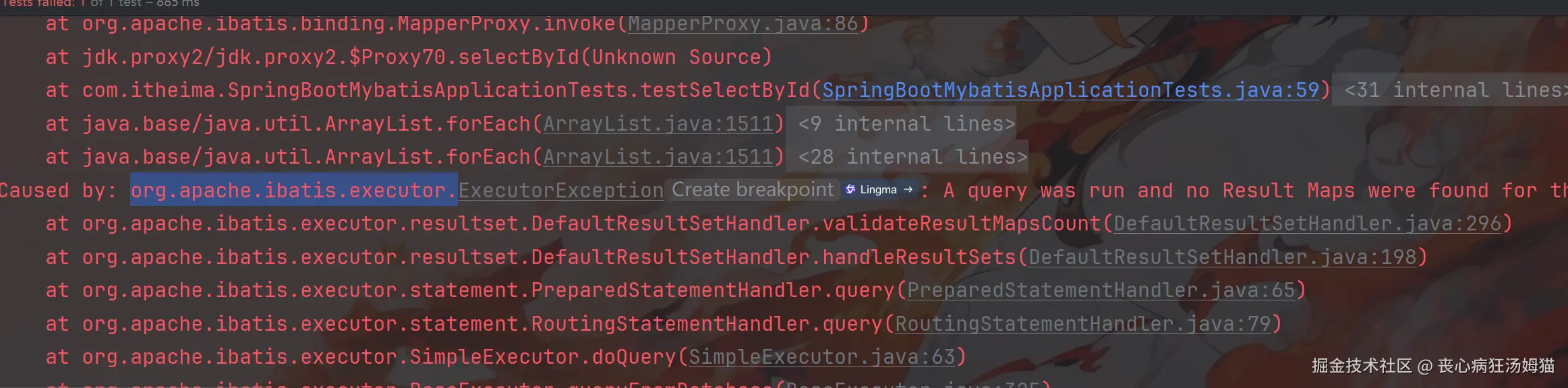Jump to MapperProxy.java:86 source
The width and height of the screenshot is (1568, 388).
[x=743, y=24]
